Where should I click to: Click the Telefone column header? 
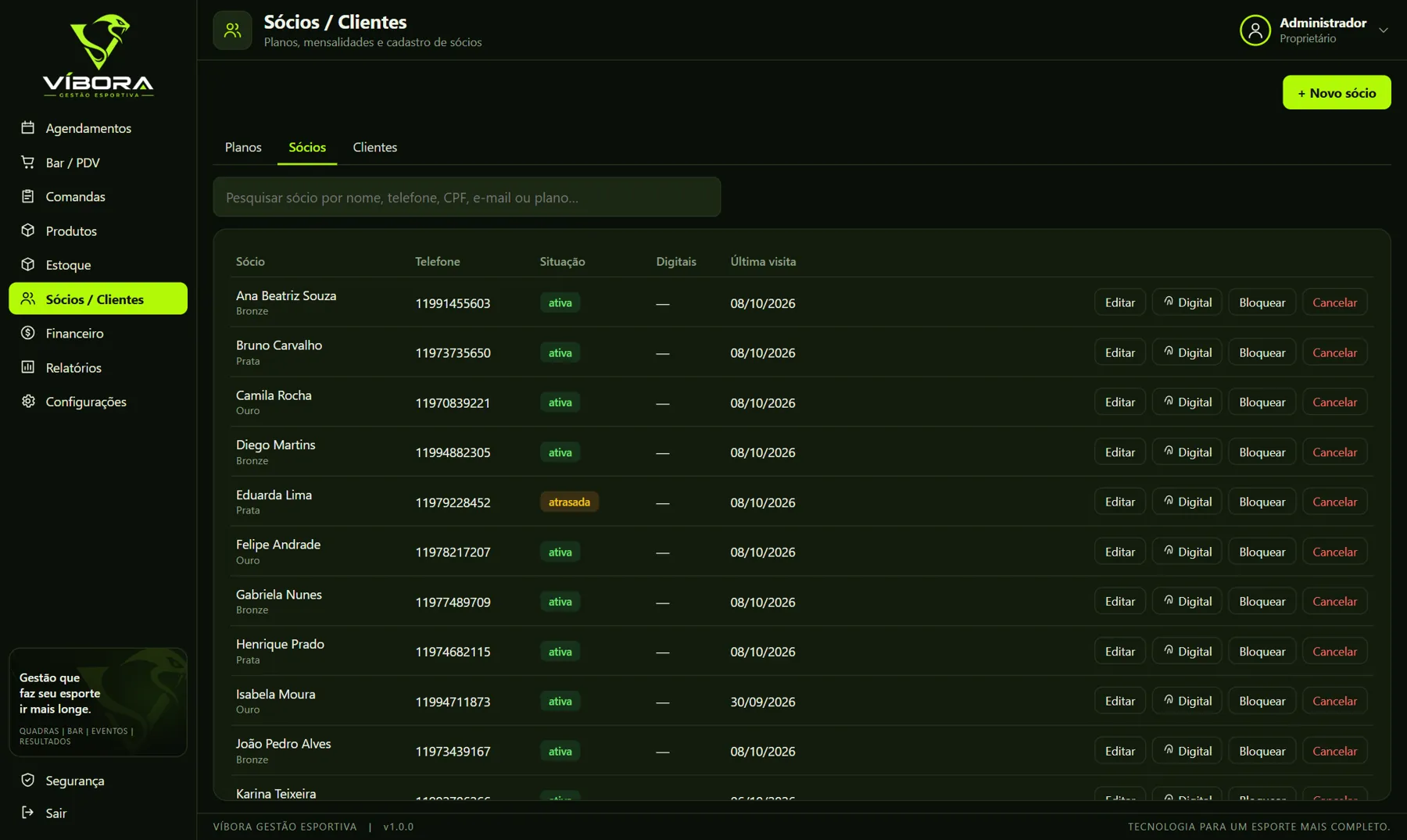coord(437,262)
